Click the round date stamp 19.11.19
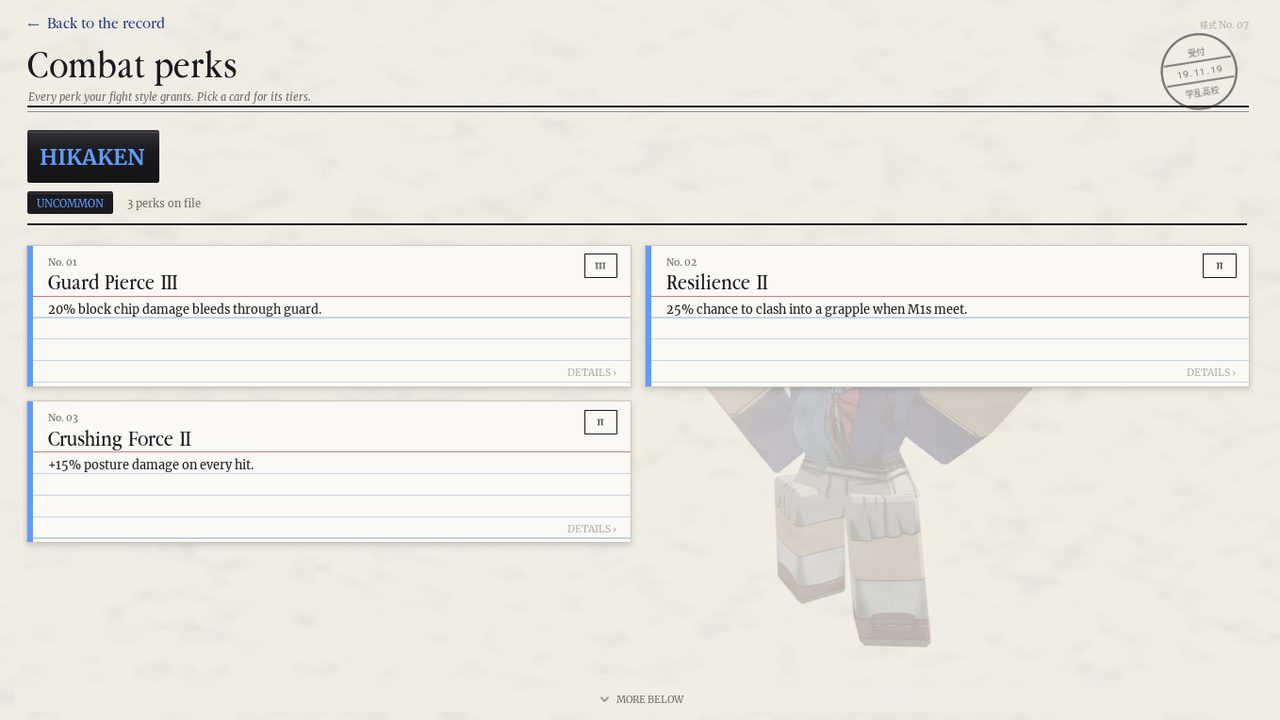1280x720 pixels. coord(1199,72)
